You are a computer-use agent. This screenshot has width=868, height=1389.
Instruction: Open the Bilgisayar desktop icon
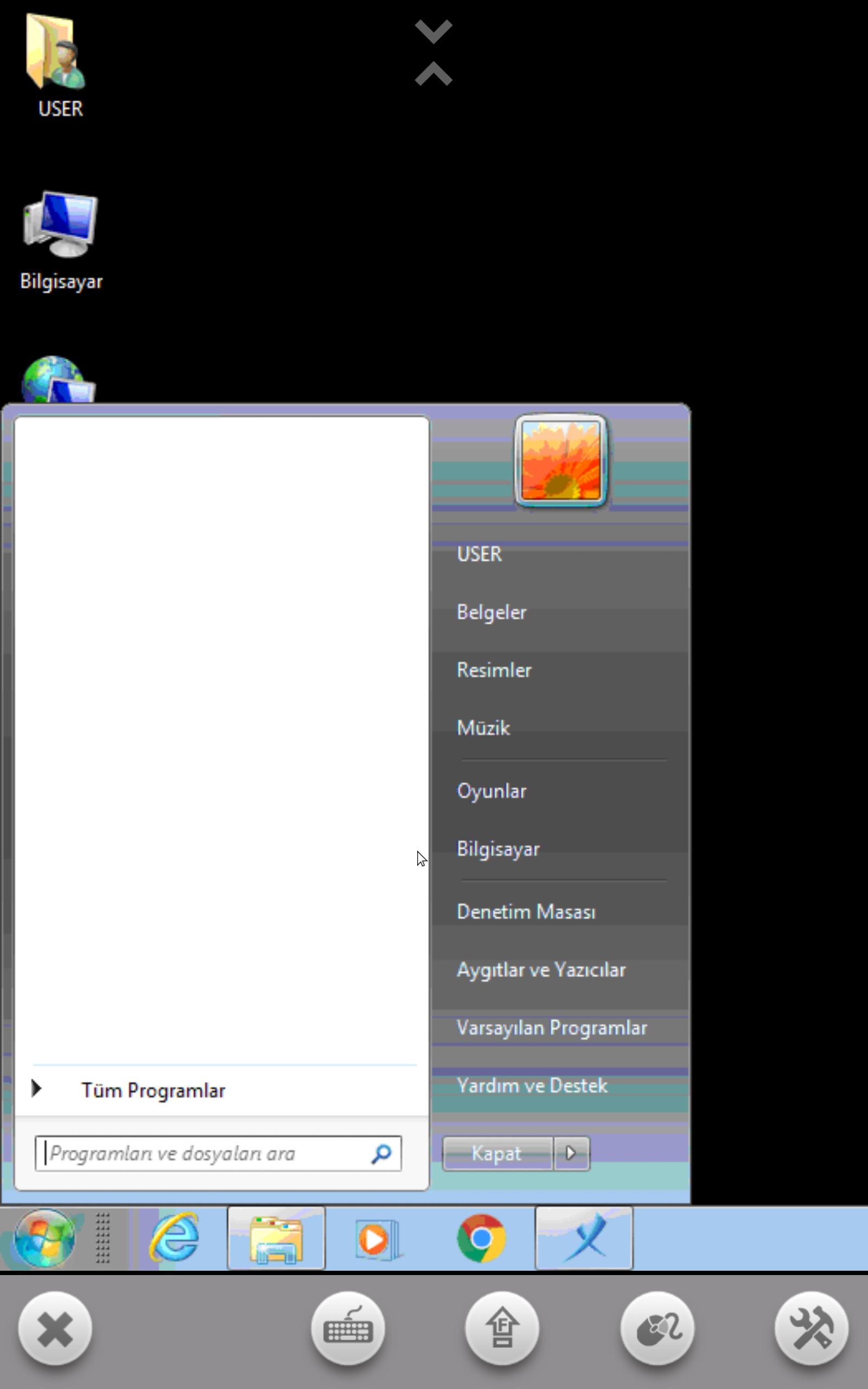point(61,241)
